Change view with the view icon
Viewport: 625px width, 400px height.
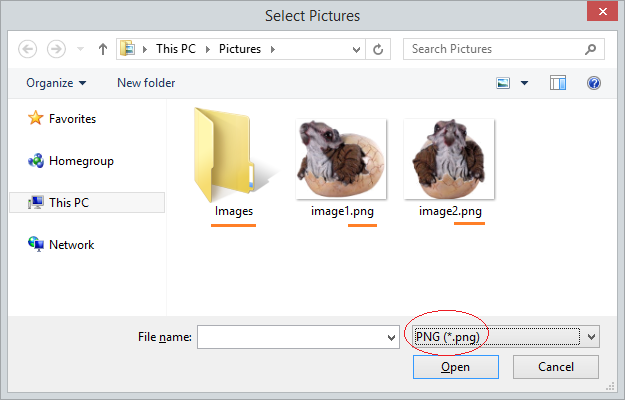pyautogui.click(x=503, y=83)
